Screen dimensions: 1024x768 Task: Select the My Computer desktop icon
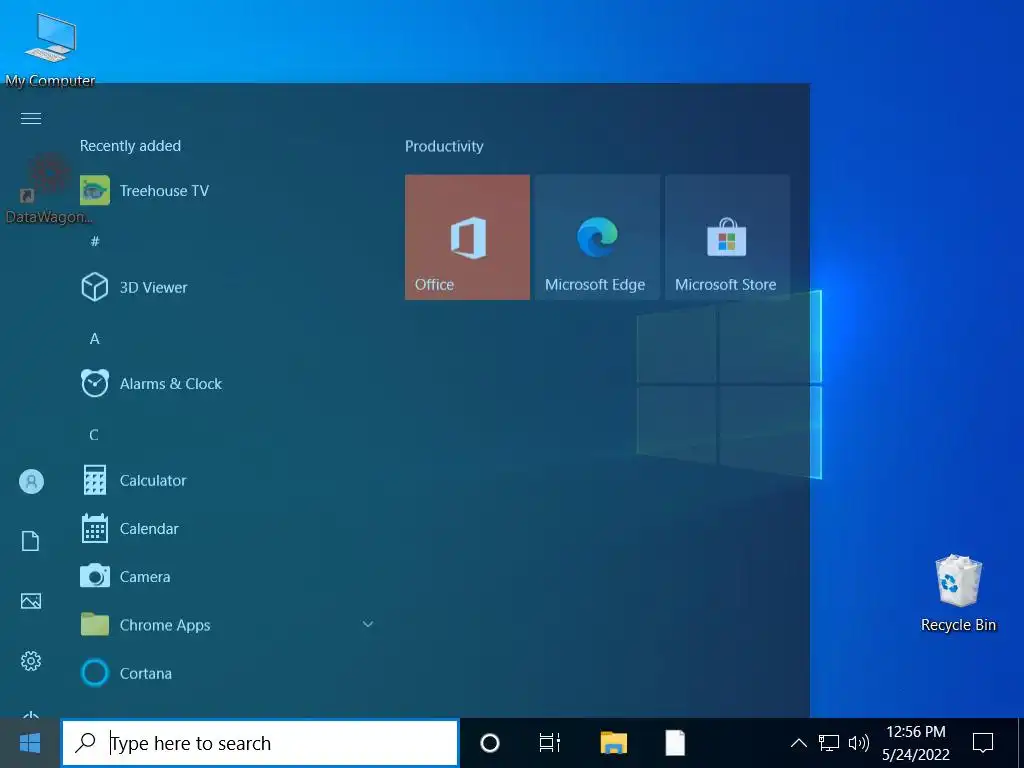(50, 51)
